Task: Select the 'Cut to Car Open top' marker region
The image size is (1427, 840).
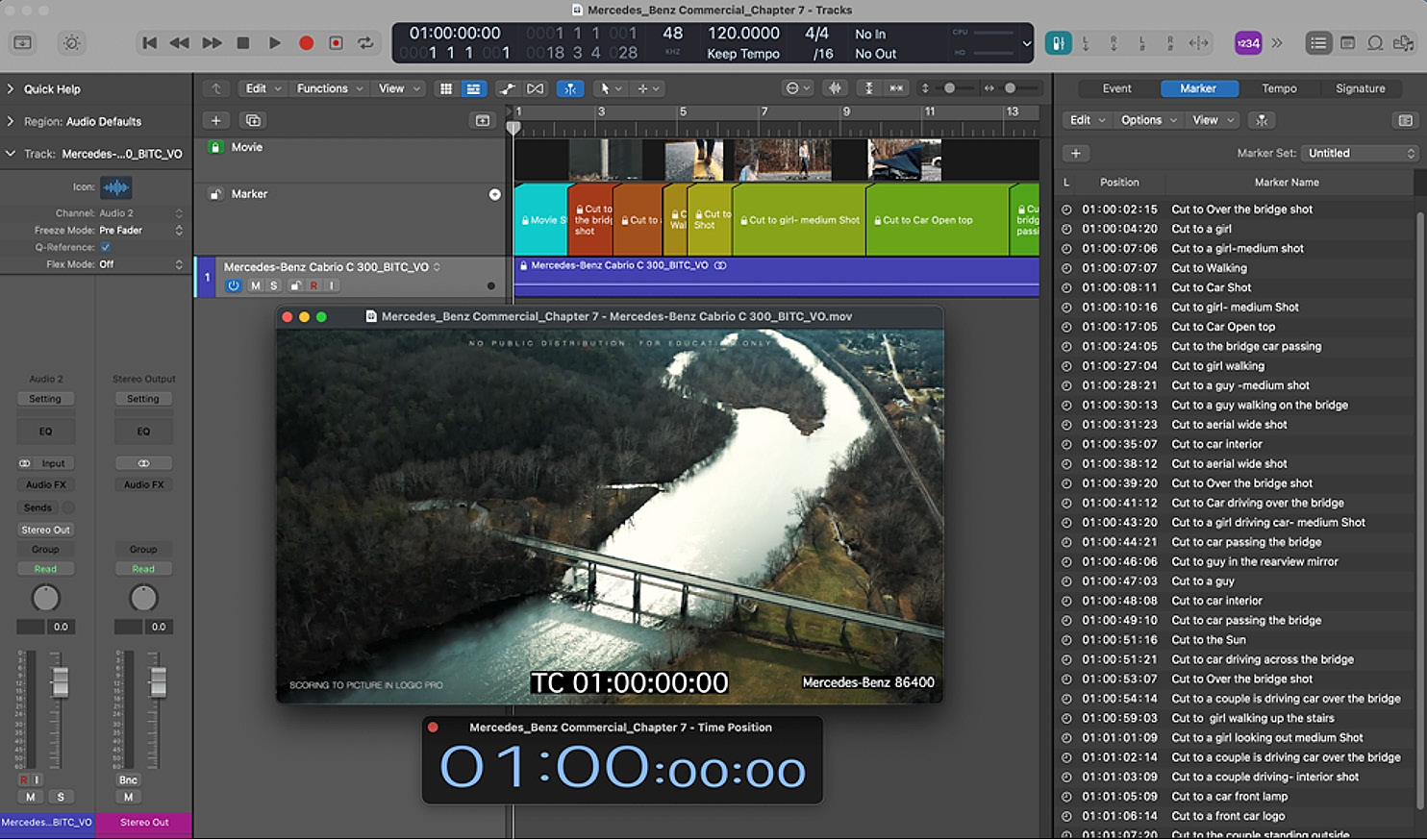Action: click(x=938, y=220)
